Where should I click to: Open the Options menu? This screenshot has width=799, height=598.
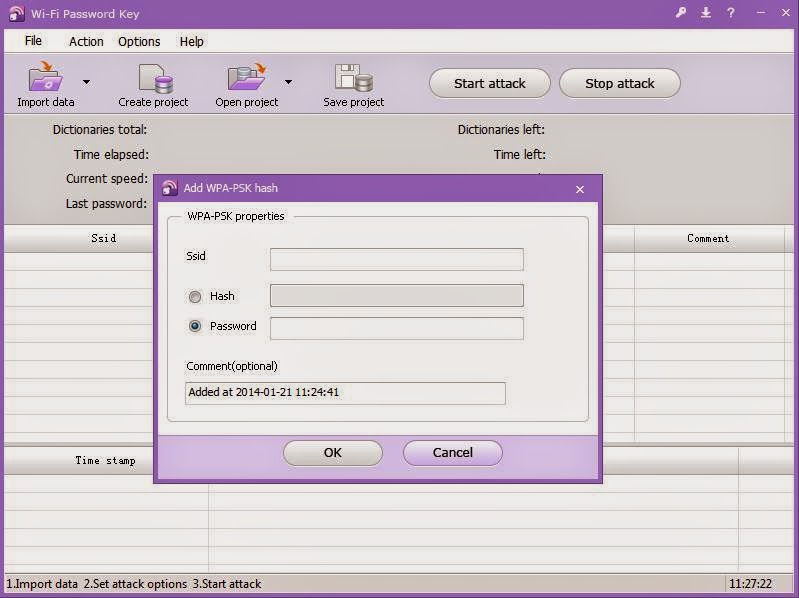[x=139, y=41]
